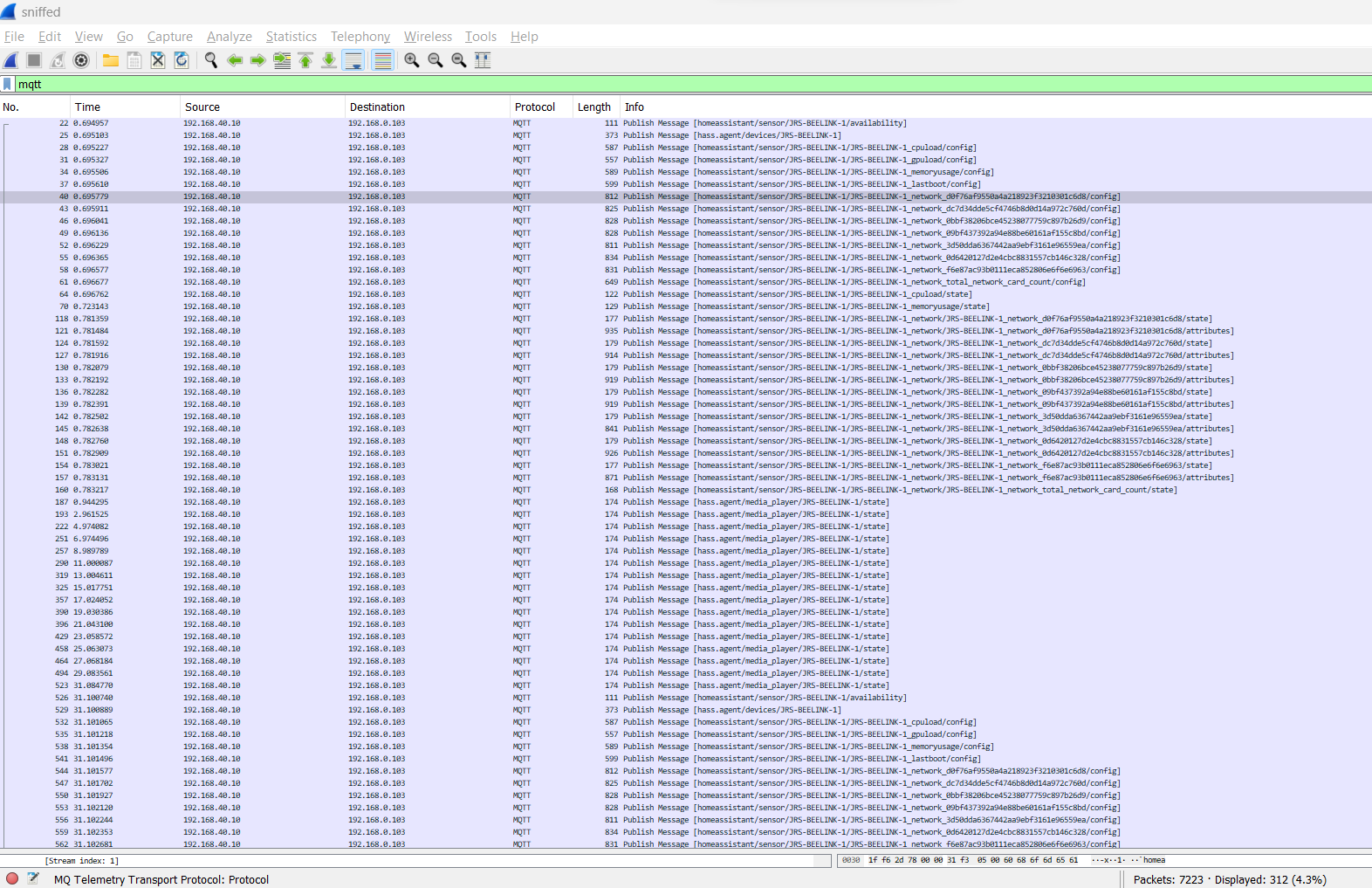Select packet 28, the cpuload config message
1372x888 pixels.
click(686, 148)
